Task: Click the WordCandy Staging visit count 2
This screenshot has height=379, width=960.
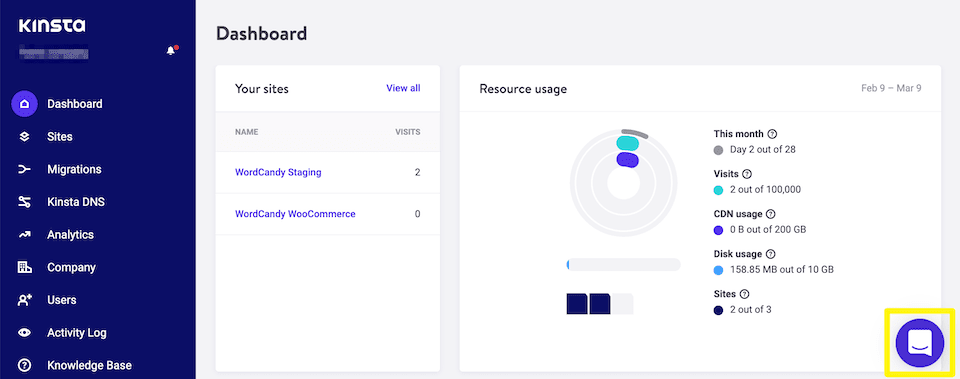Action: pos(418,173)
